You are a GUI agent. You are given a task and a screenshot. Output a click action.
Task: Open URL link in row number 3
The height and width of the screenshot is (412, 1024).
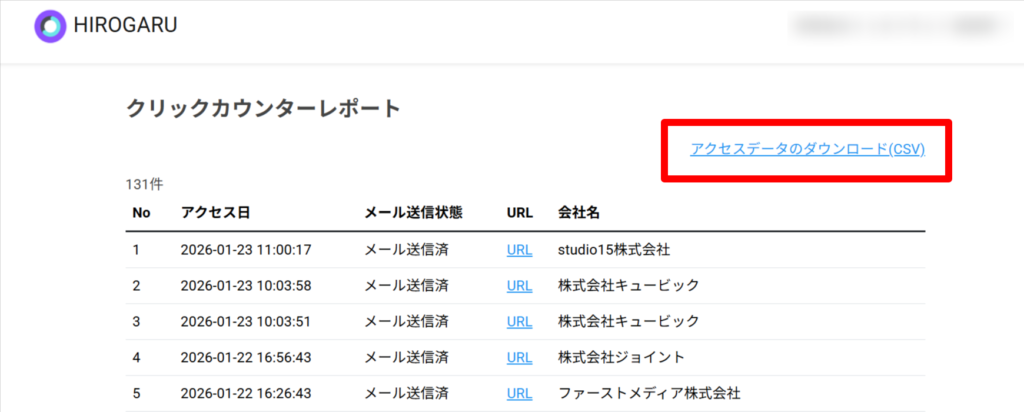point(519,321)
